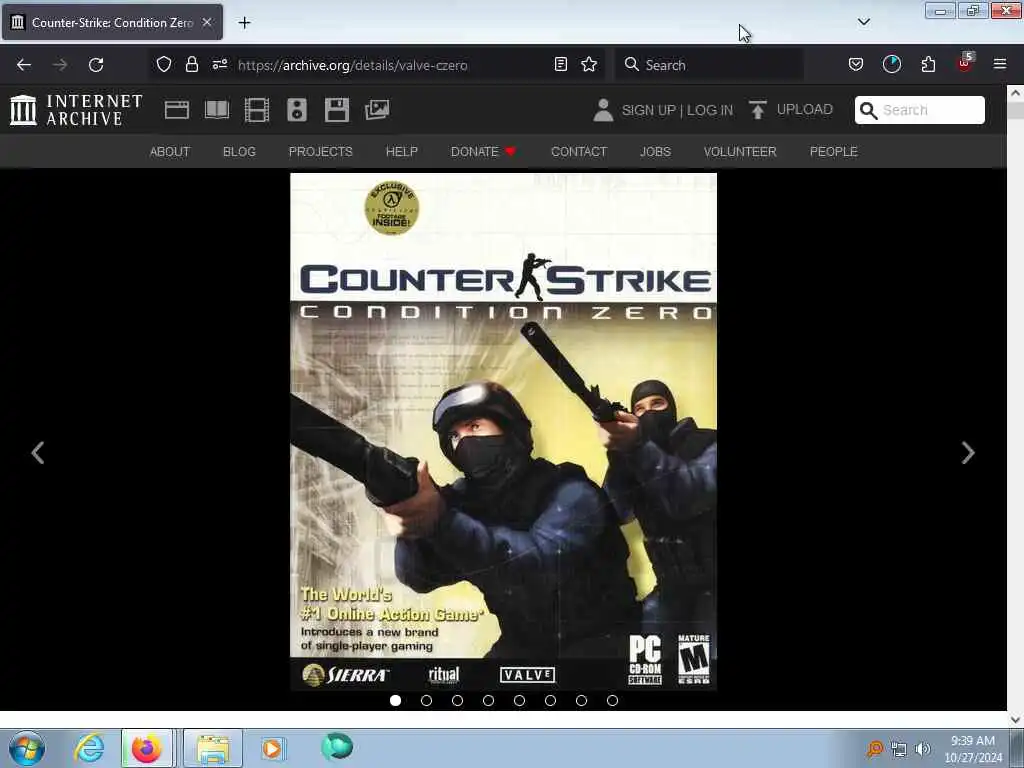Image resolution: width=1024 pixels, height=768 pixels.
Task: Open the Firefox hamburger menu
Action: pyautogui.click(x=1000, y=64)
